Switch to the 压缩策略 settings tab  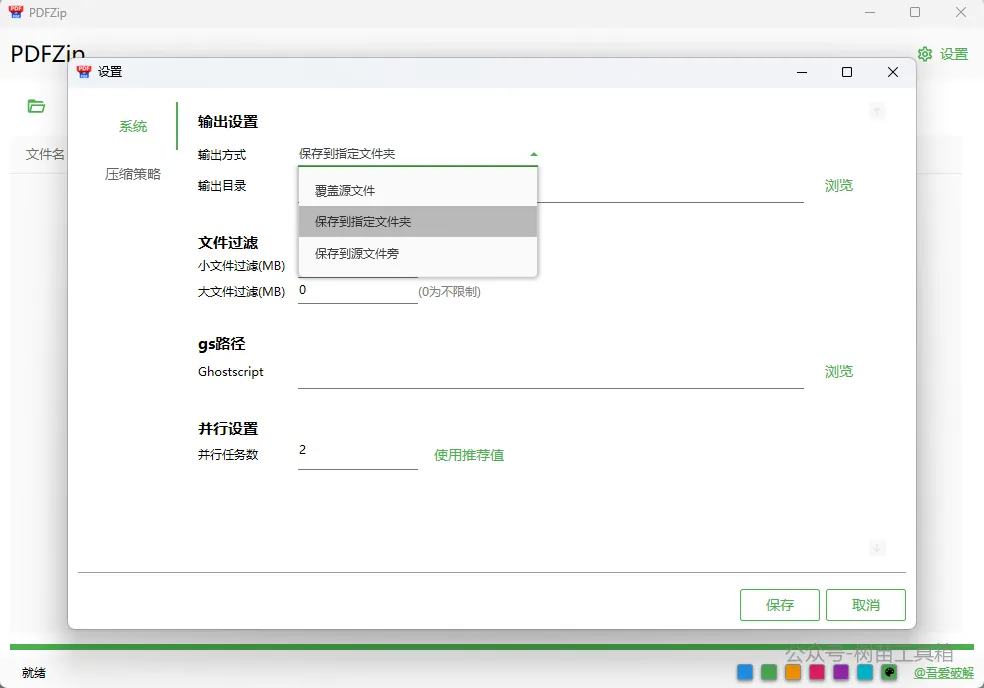click(x=133, y=174)
